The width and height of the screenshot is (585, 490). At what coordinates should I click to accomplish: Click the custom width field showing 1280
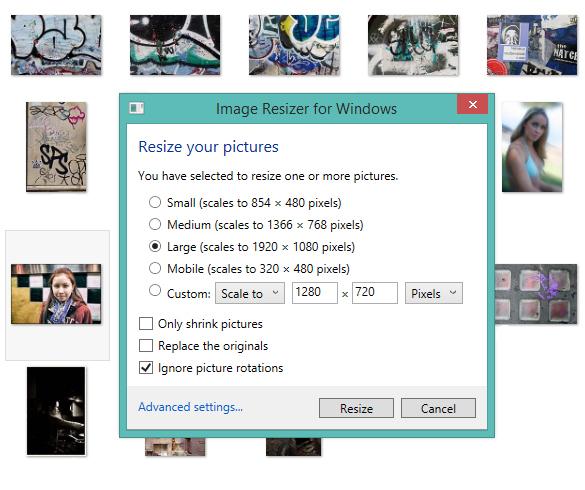315,293
